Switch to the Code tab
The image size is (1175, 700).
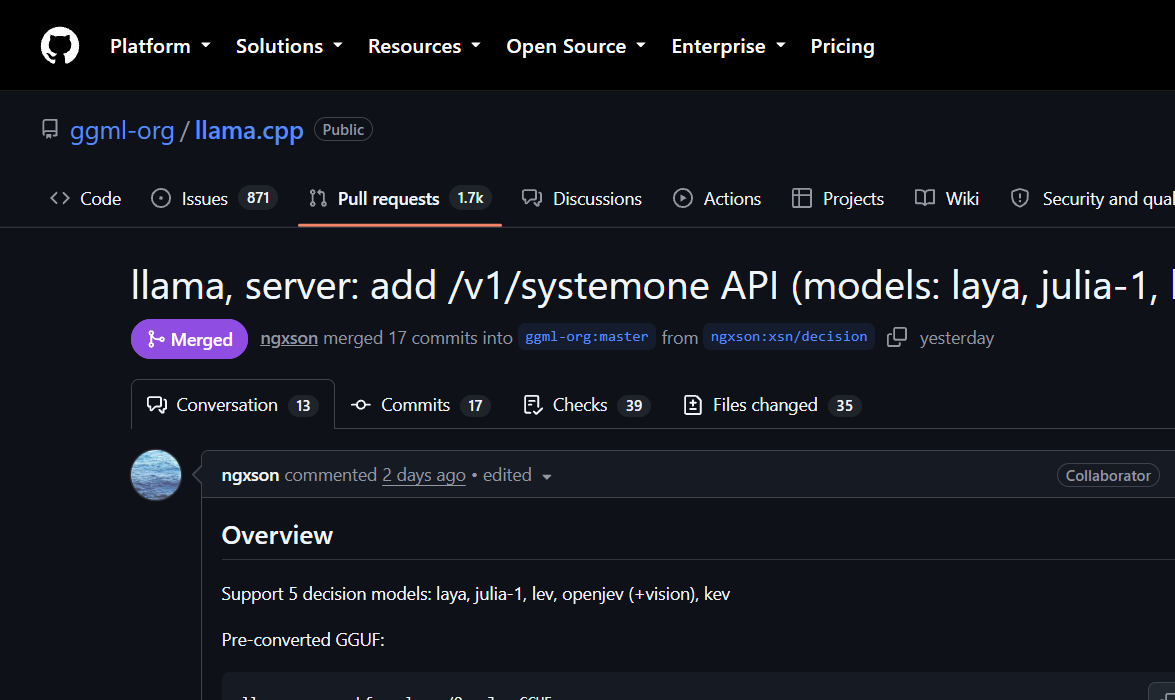(85, 199)
